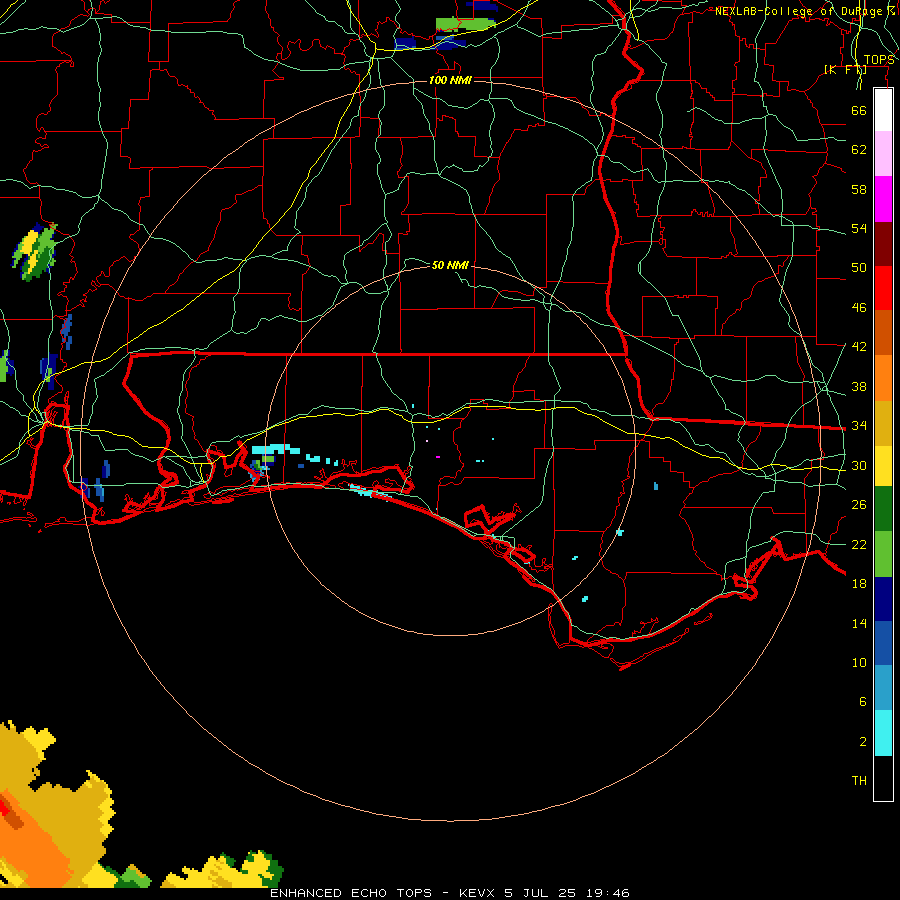
Task: Select the TH threshold legend label
Action: click(859, 781)
